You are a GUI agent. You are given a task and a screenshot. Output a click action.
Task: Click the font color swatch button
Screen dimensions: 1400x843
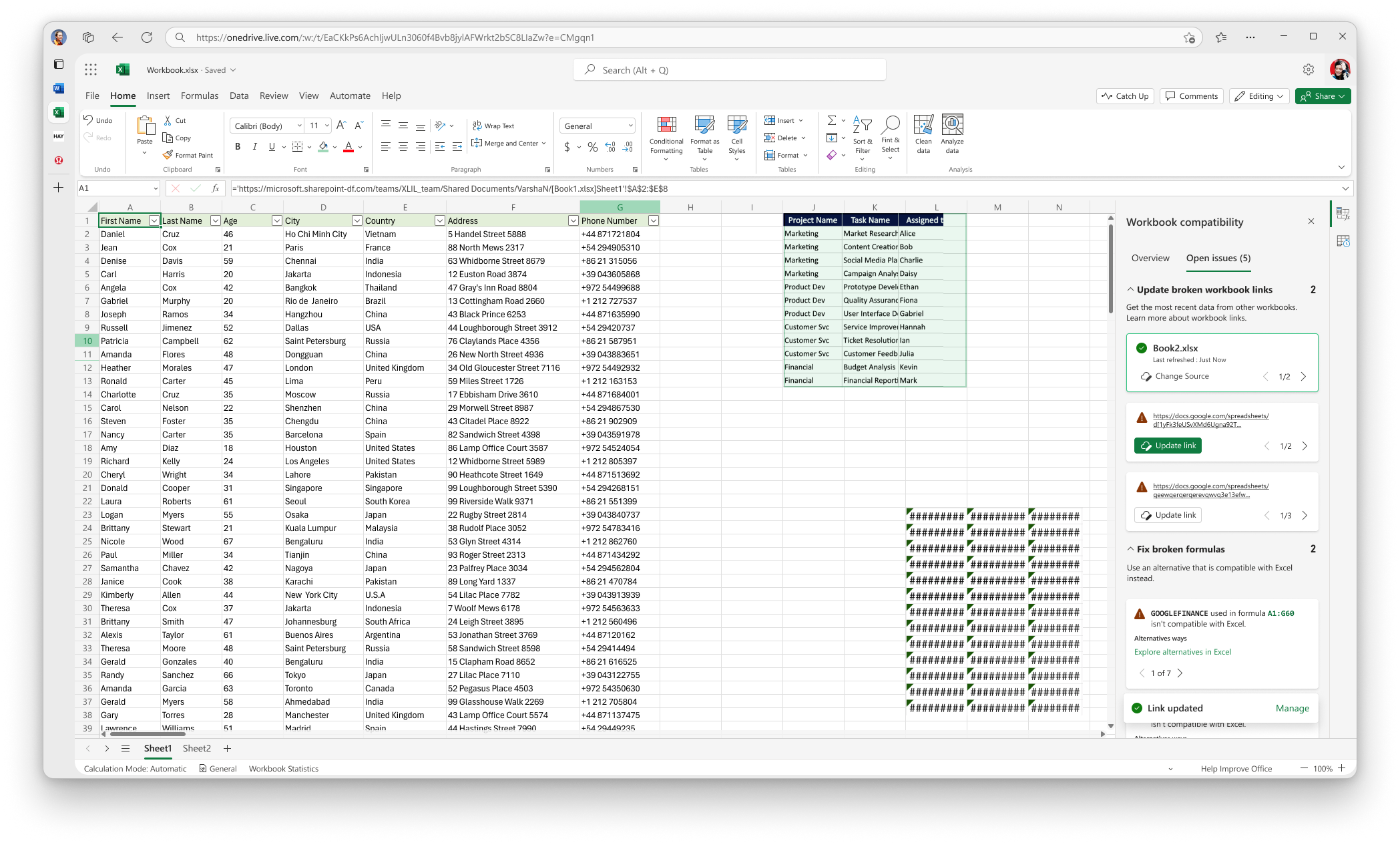[x=348, y=146]
